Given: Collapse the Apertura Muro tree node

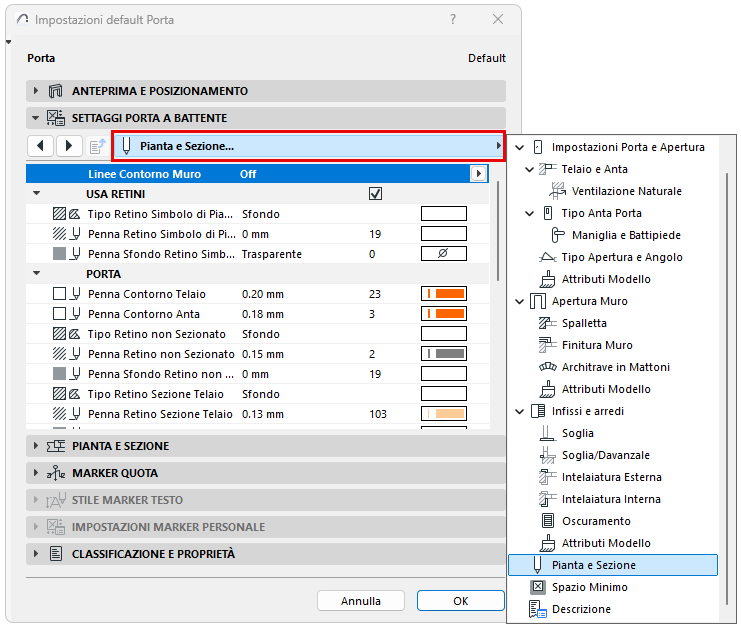Looking at the screenshot, I should point(519,302).
